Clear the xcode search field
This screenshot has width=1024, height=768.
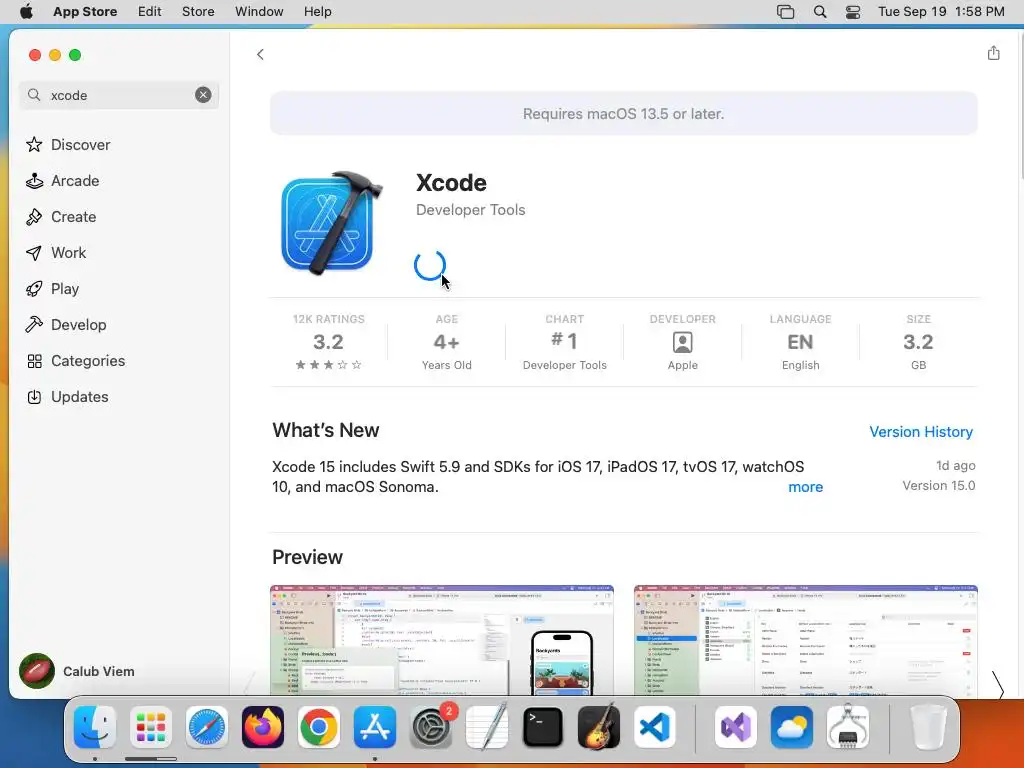pyautogui.click(x=203, y=95)
